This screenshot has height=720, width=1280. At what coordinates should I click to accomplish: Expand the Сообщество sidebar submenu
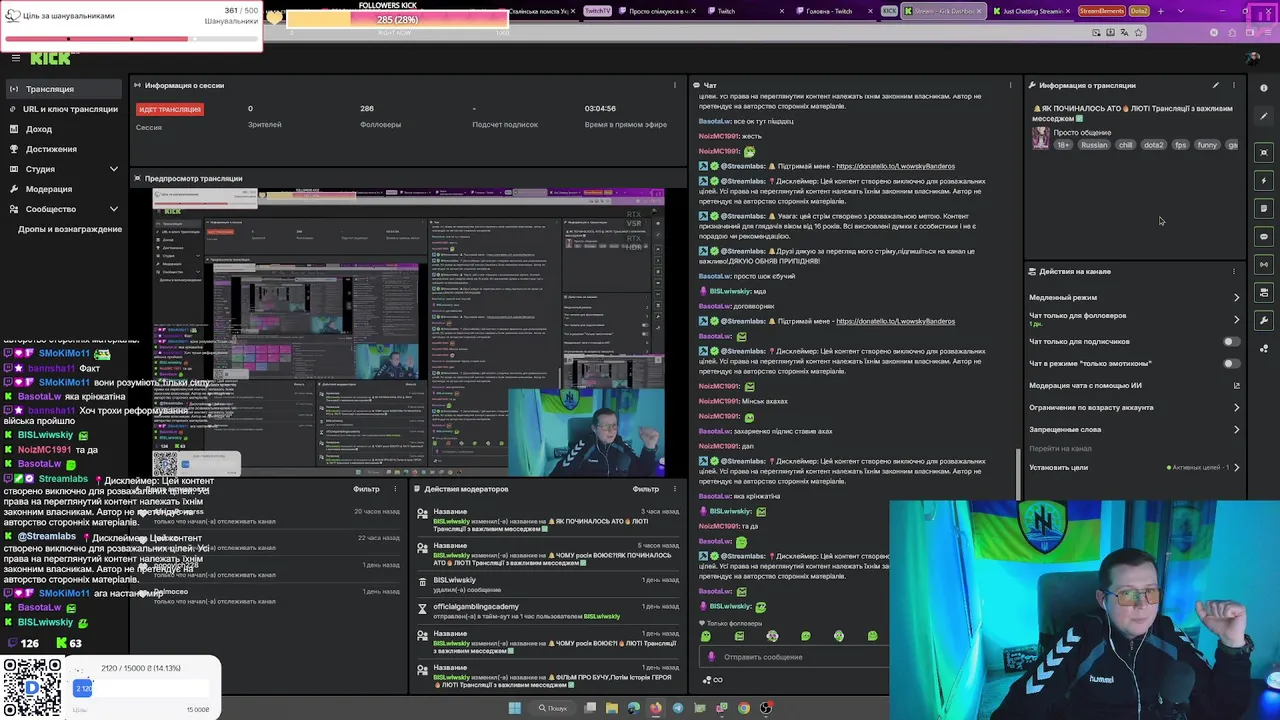click(113, 209)
